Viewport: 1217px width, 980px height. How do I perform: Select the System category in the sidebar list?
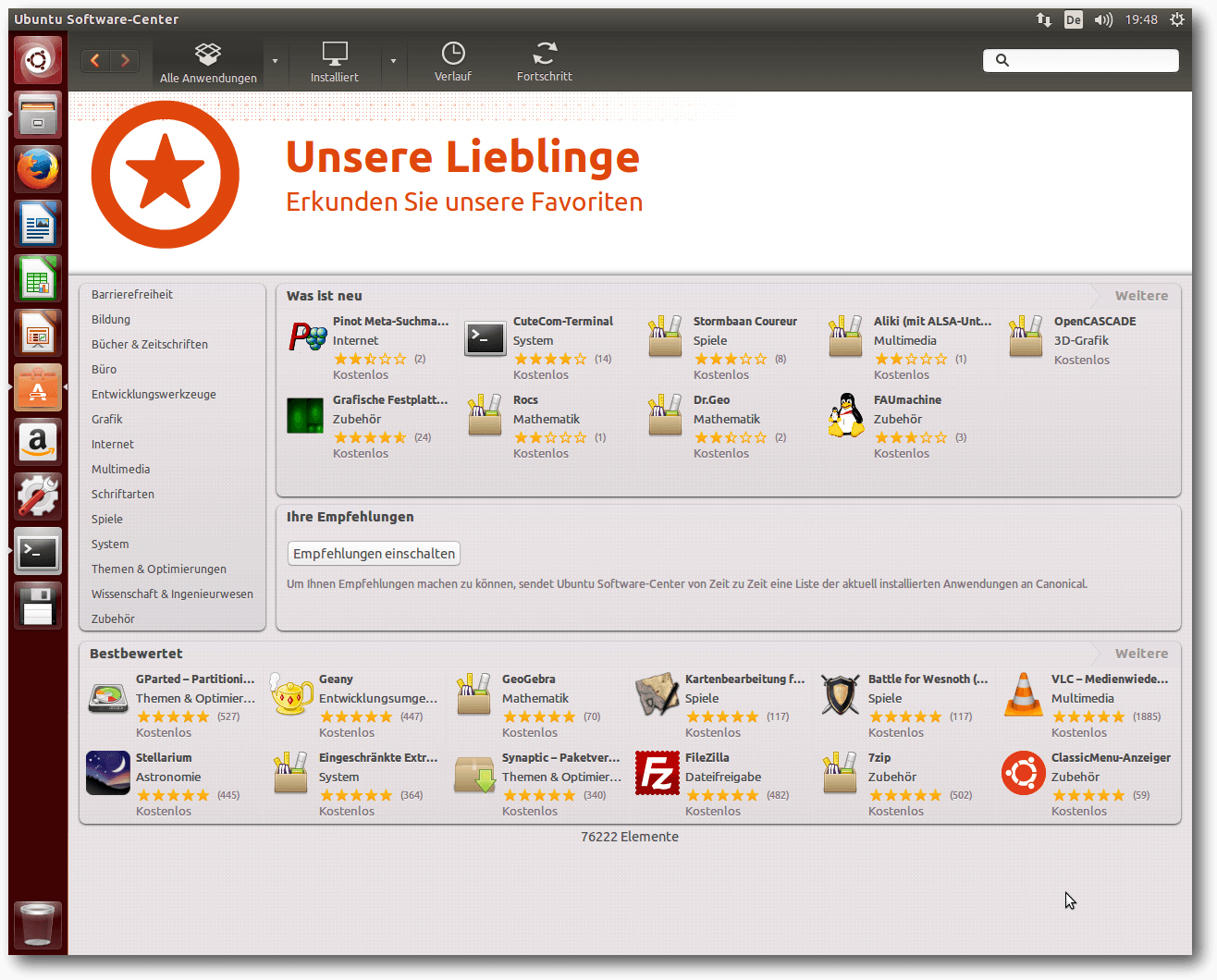[110, 544]
